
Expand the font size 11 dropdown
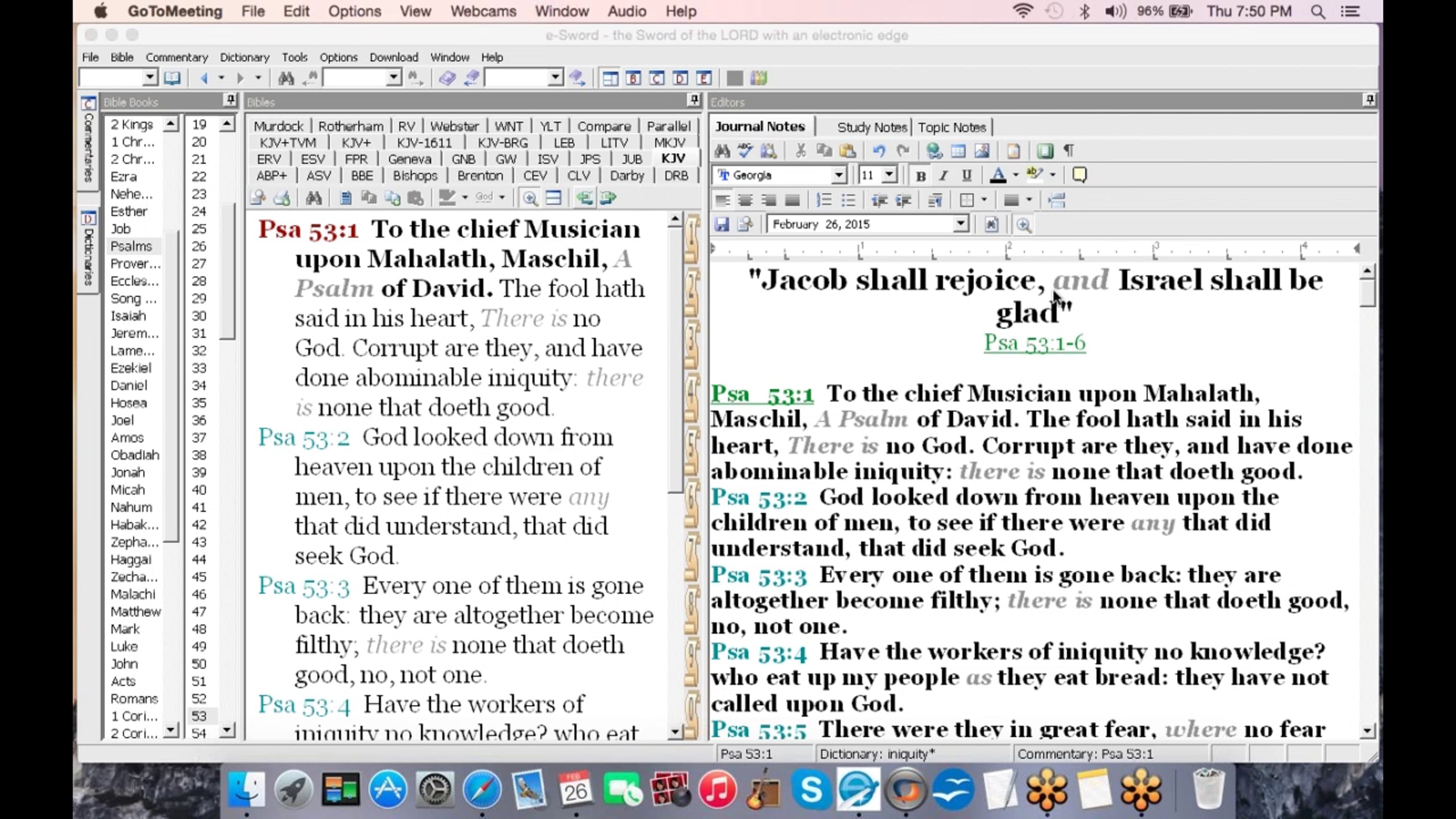(889, 175)
